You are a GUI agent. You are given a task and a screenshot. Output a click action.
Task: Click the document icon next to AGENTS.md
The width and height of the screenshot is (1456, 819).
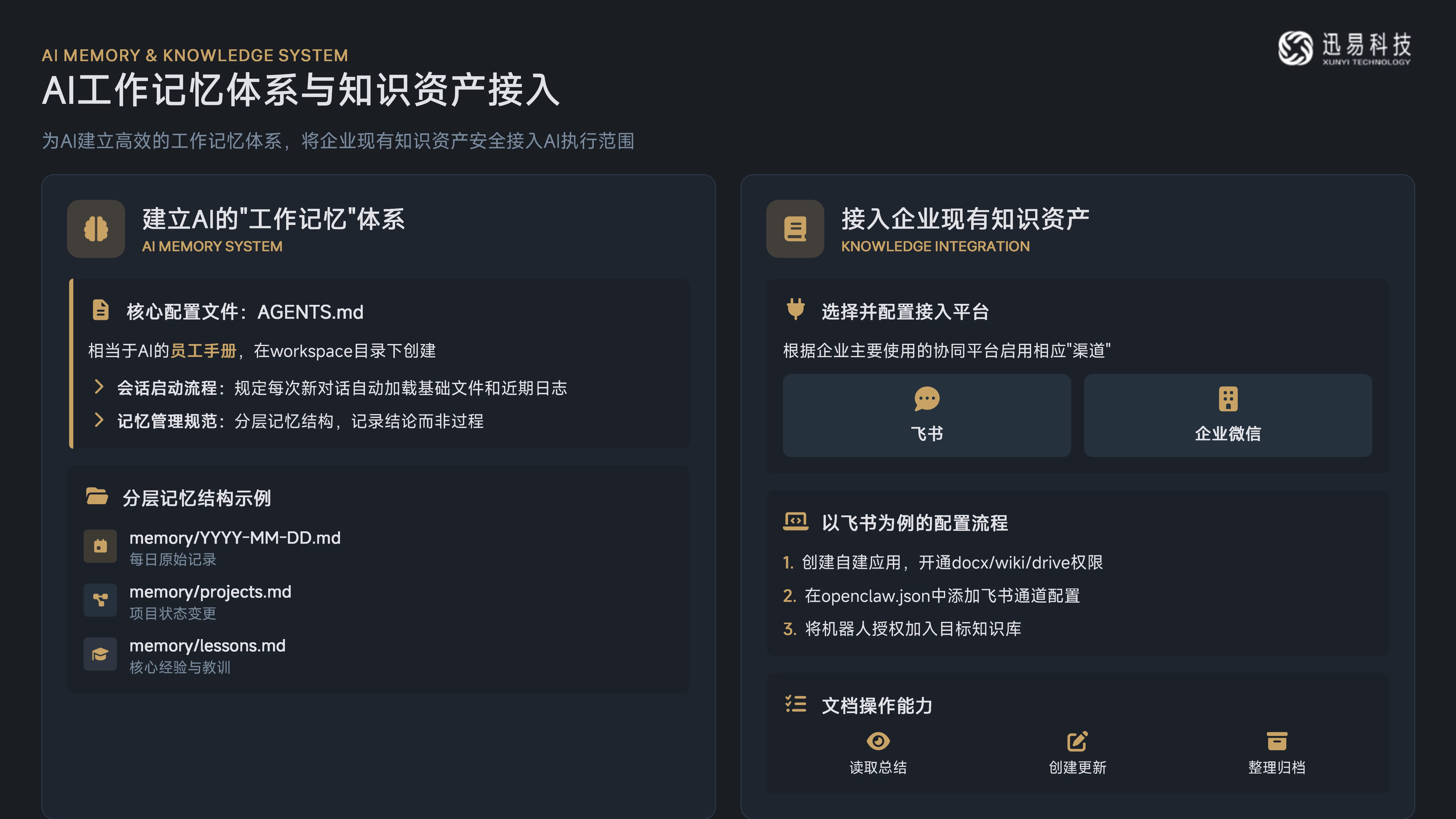coord(101,310)
